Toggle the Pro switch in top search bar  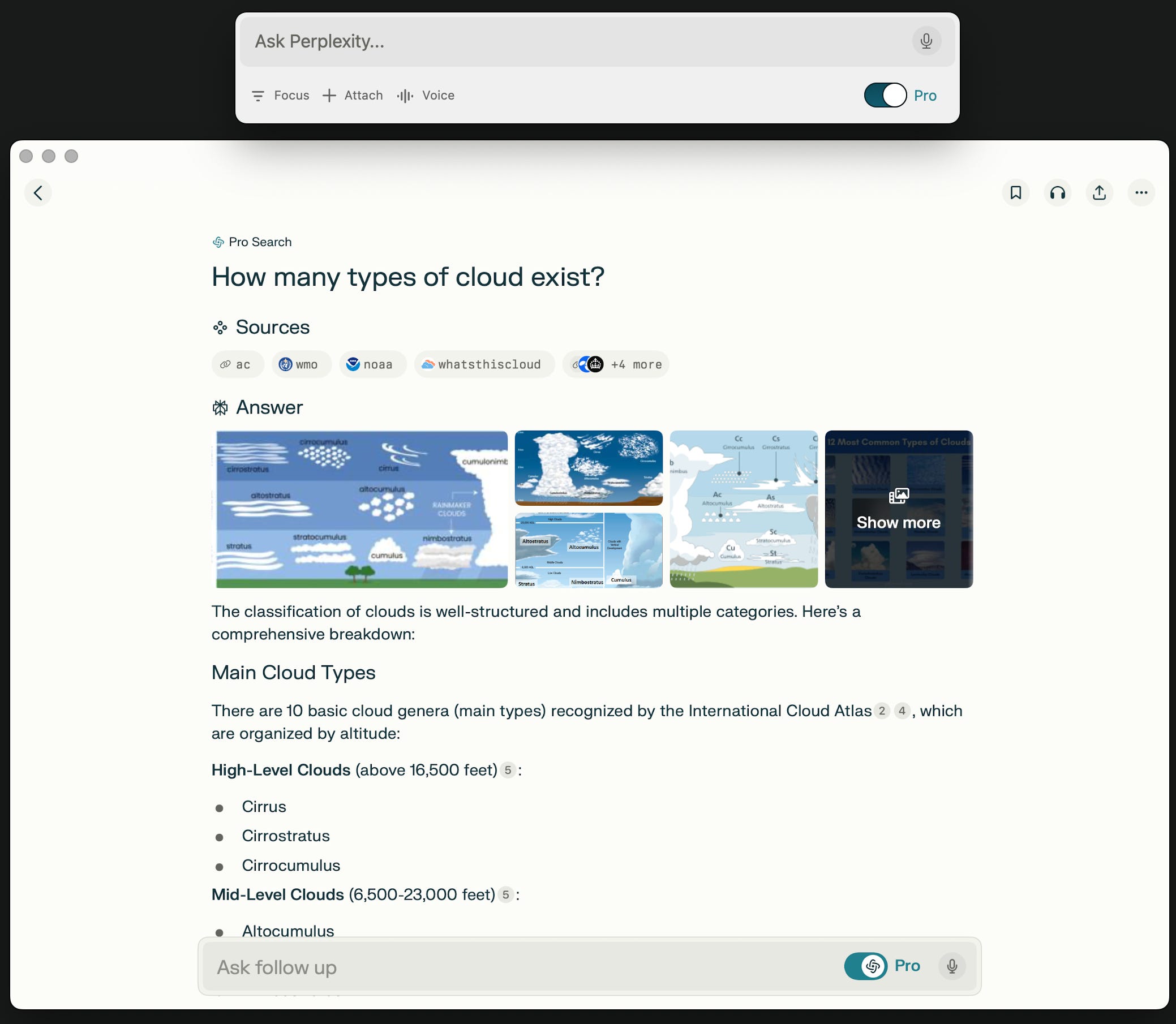pos(885,96)
